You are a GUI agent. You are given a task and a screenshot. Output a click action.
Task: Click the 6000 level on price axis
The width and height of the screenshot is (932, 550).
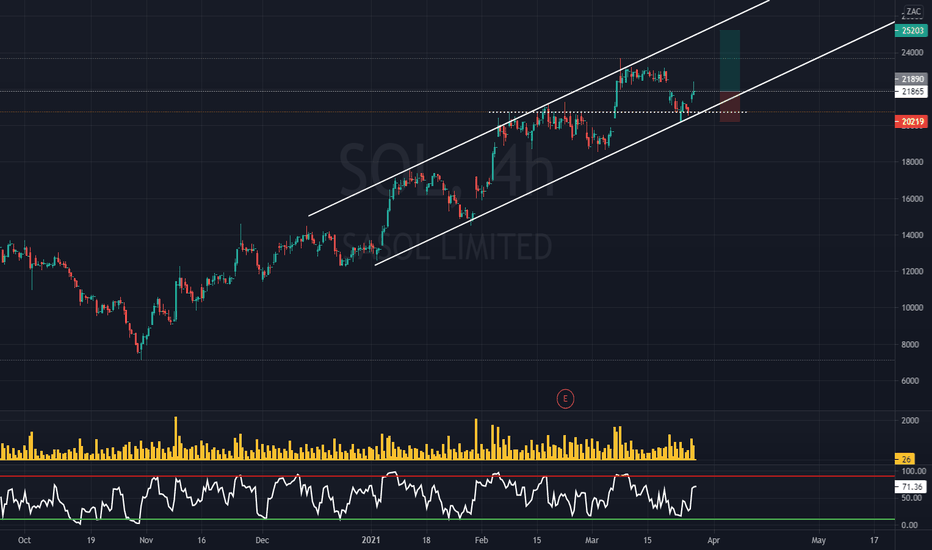[x=912, y=381]
